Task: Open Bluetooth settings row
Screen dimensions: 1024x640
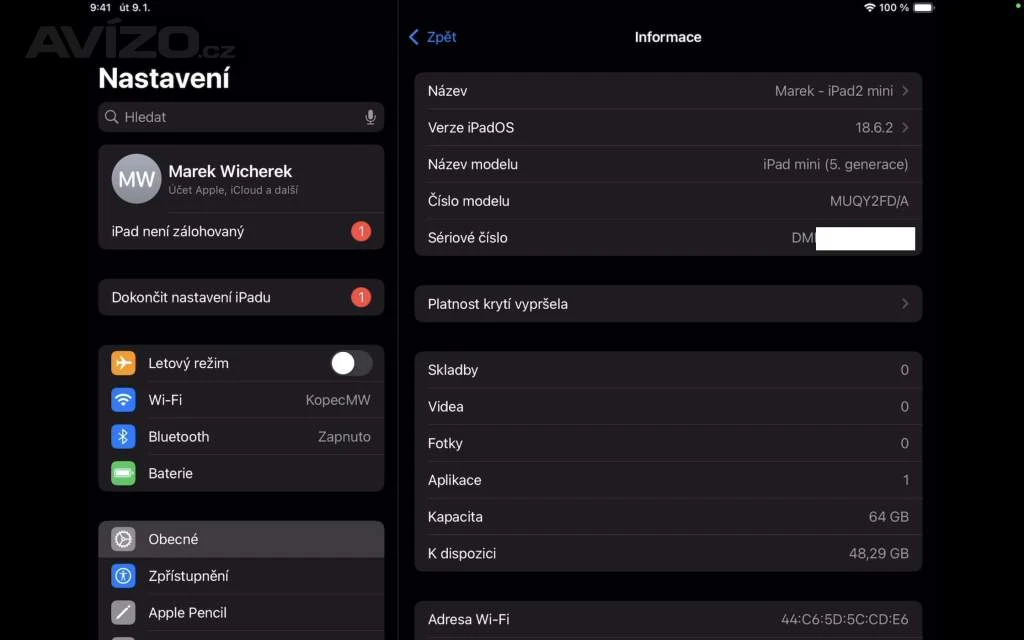Action: (241, 436)
